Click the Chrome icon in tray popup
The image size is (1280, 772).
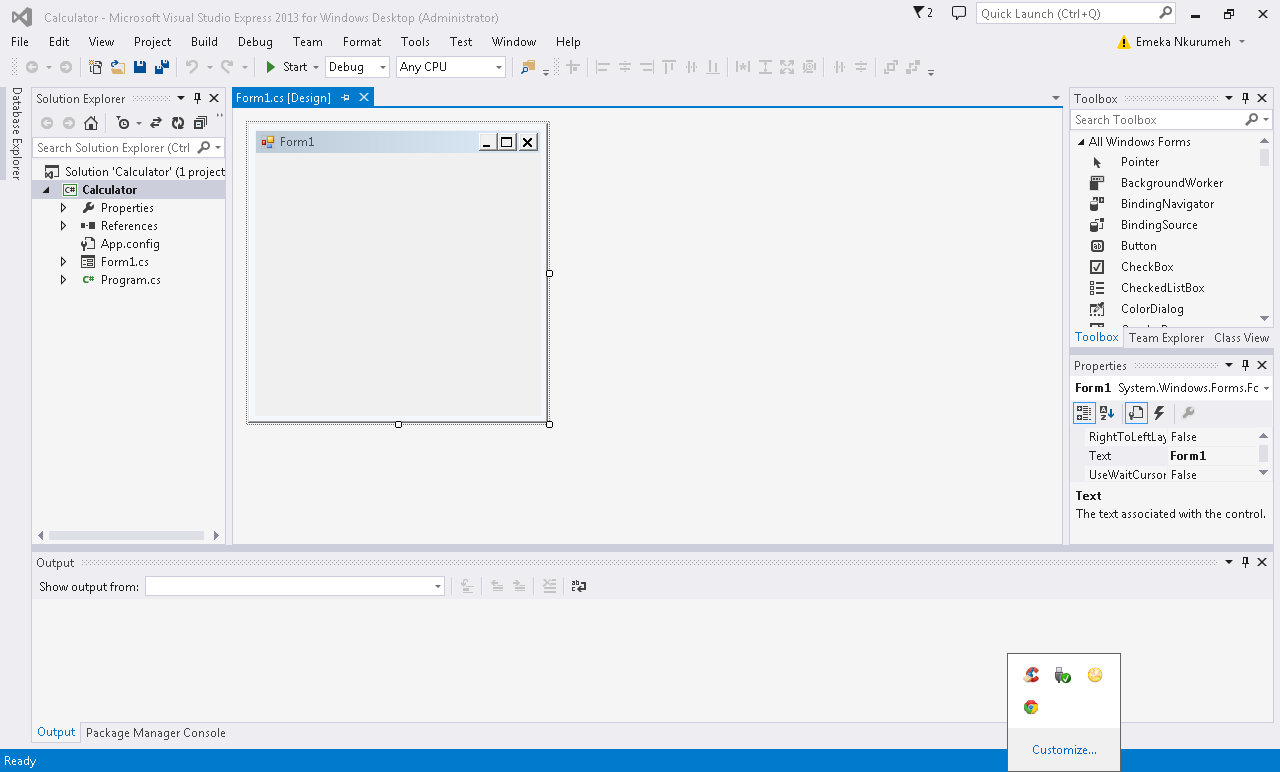[x=1031, y=707]
